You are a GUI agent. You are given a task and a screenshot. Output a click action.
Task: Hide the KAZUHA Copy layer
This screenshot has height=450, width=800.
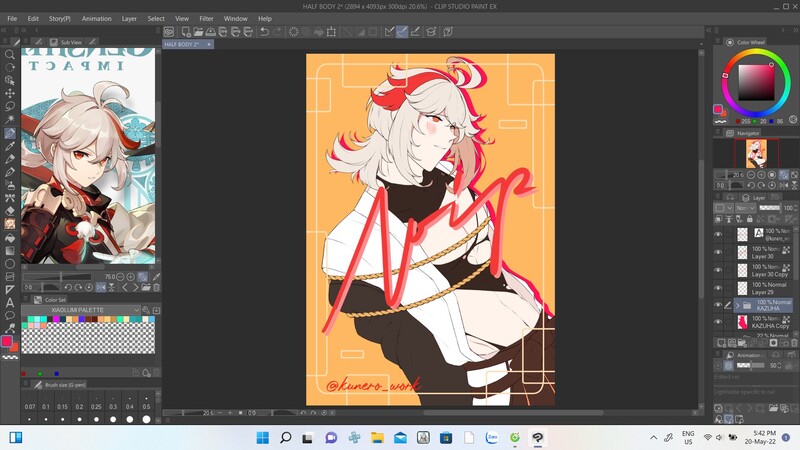(x=718, y=322)
